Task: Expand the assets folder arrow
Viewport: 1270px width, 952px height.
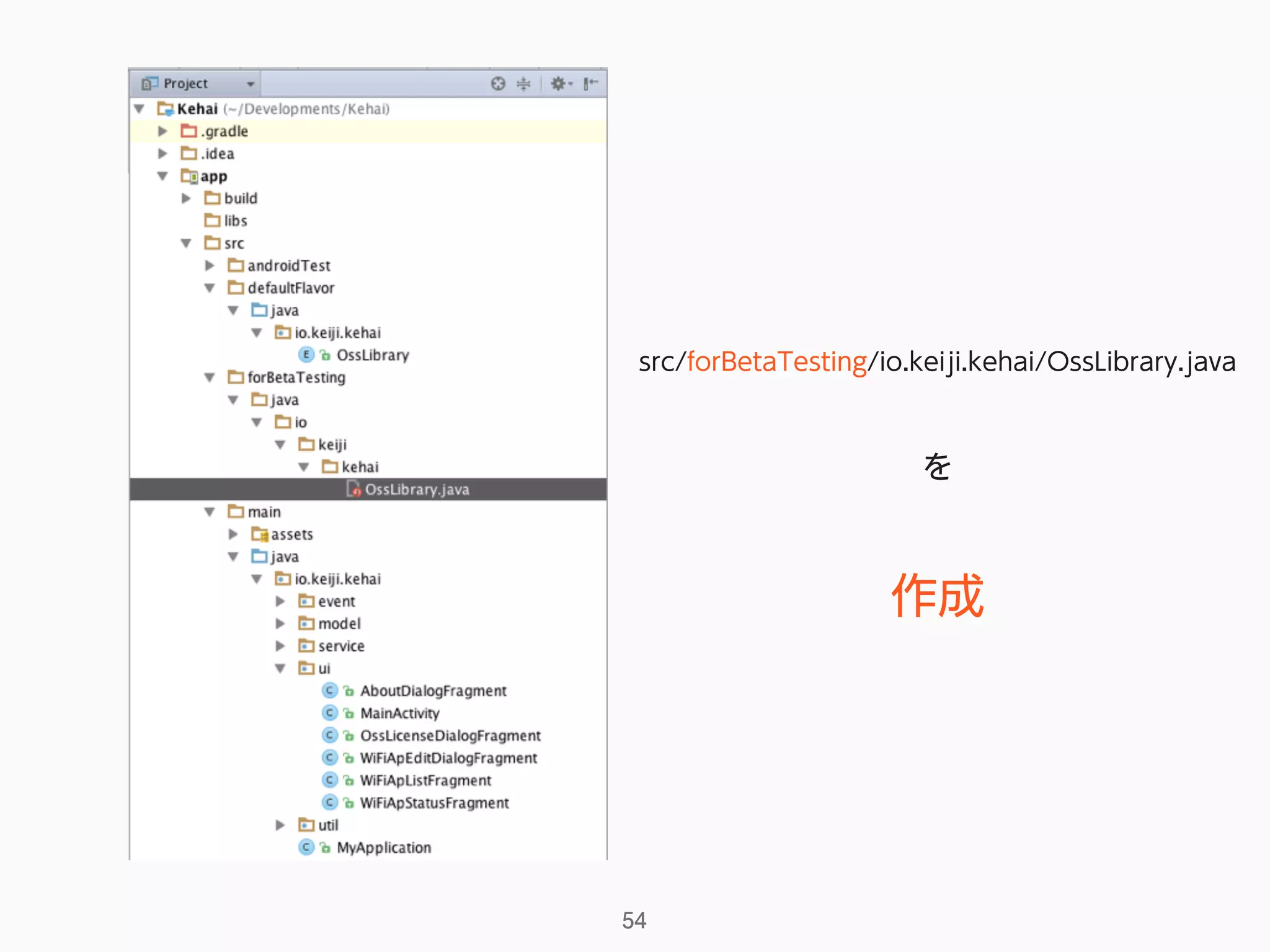Action: click(234, 534)
